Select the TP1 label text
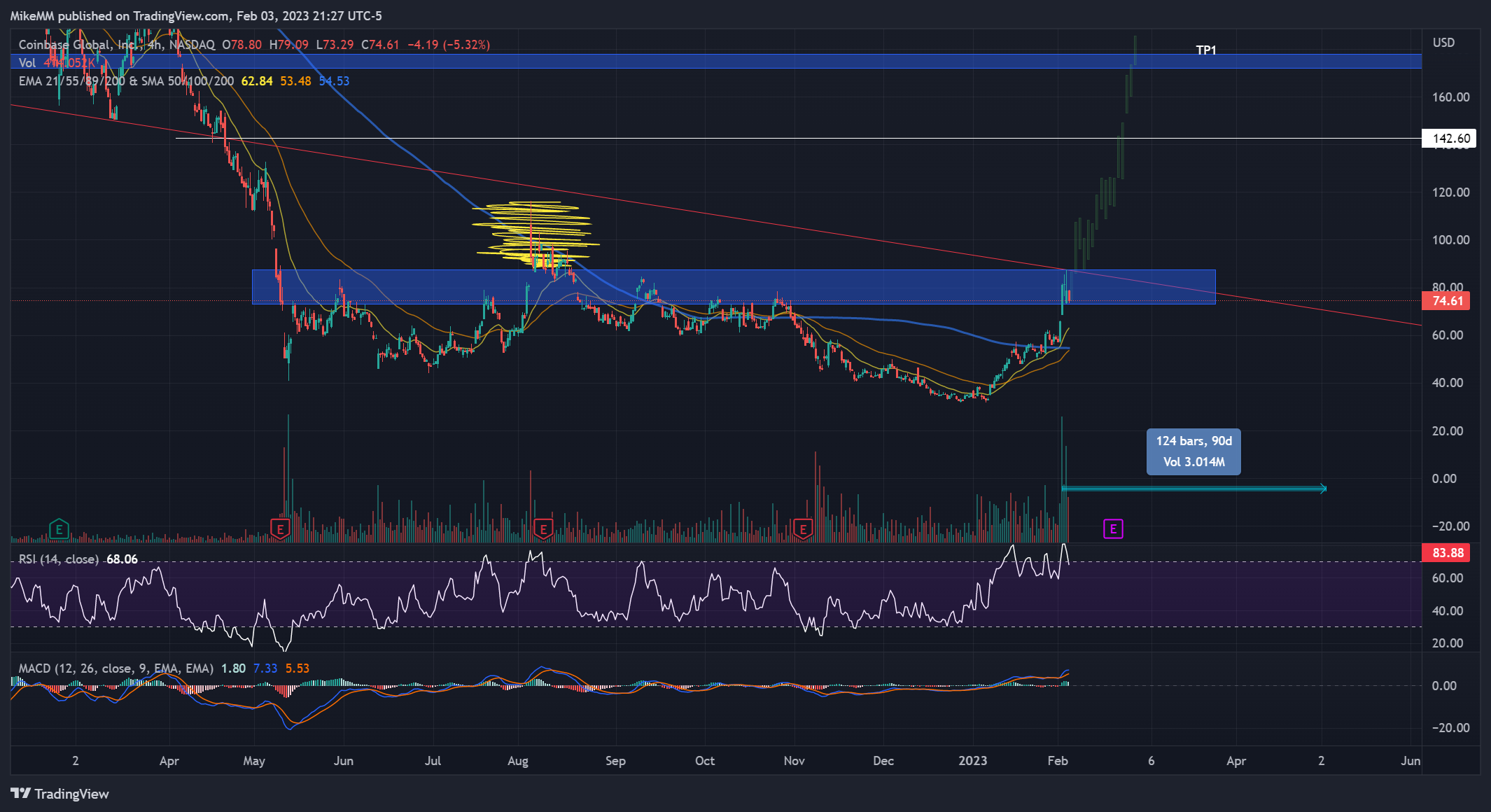The image size is (1491, 812). tap(1206, 50)
